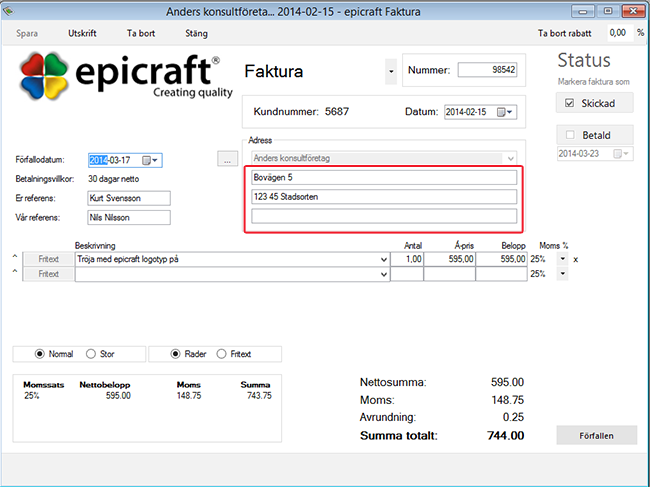Click the 123 45 Stadsorten field

point(384,196)
